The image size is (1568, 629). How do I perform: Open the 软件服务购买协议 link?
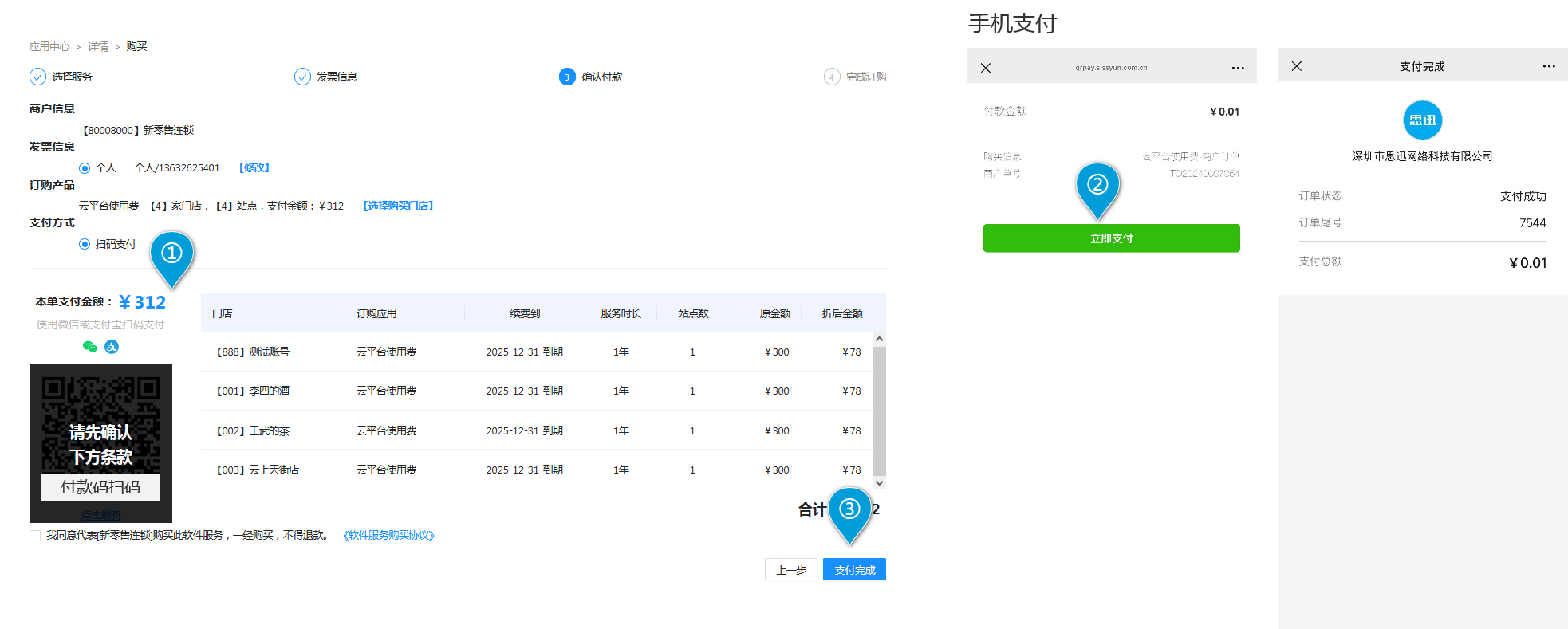click(388, 536)
